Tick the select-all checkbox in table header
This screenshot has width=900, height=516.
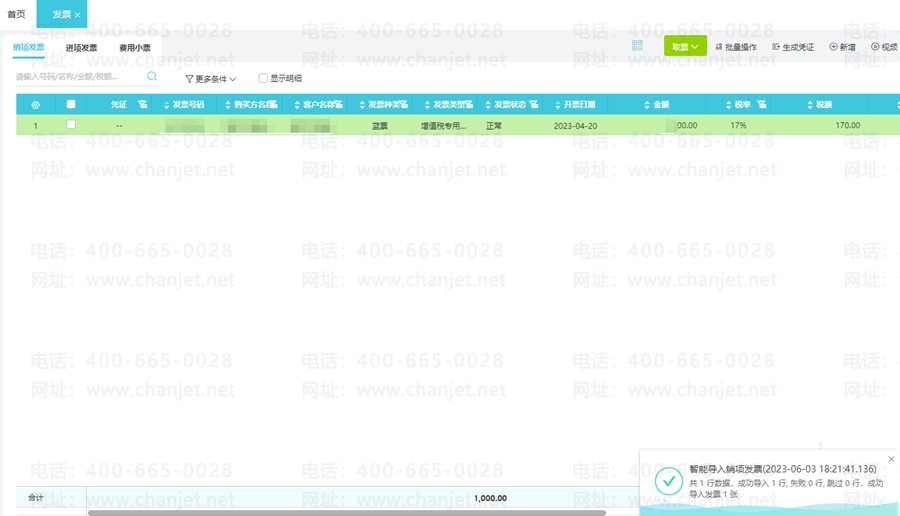tap(71, 104)
